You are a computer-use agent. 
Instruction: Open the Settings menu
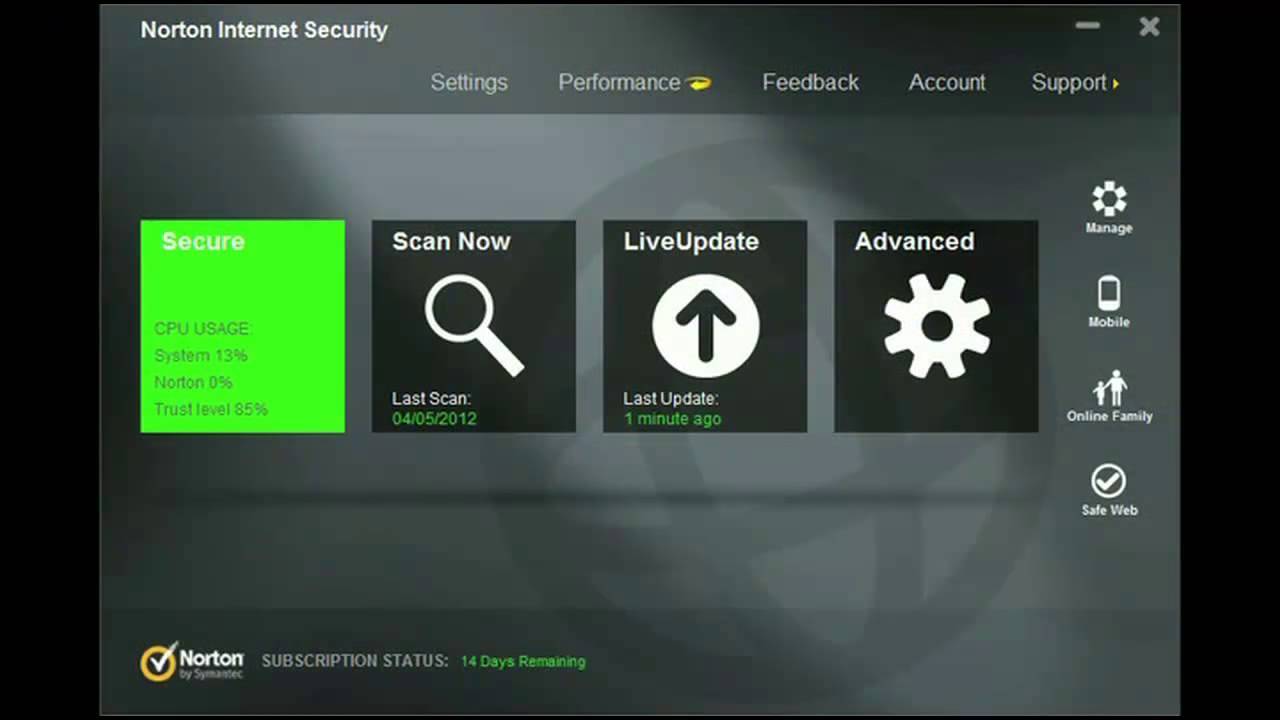(469, 83)
